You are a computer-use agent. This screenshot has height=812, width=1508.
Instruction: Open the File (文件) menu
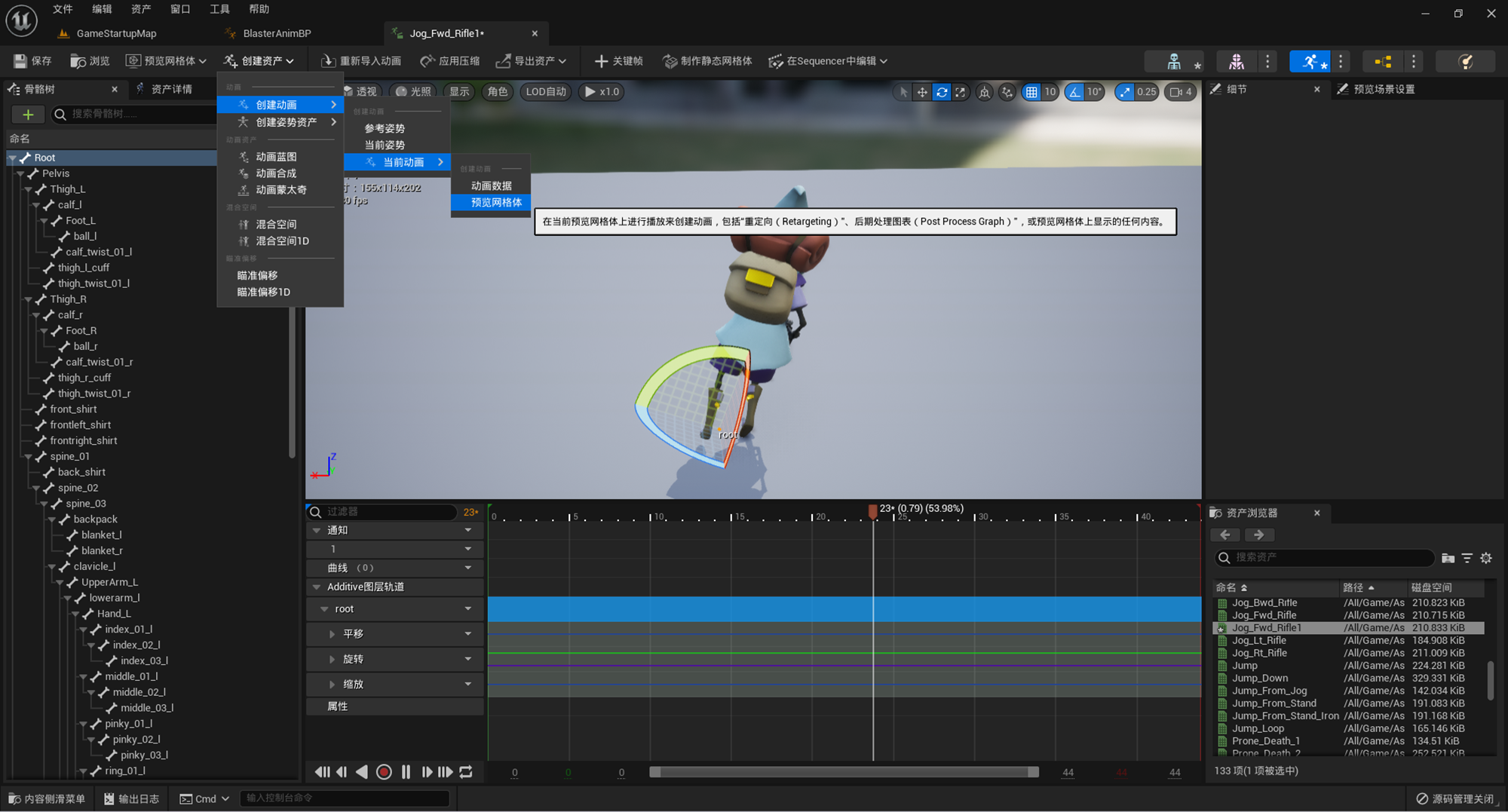(x=63, y=9)
